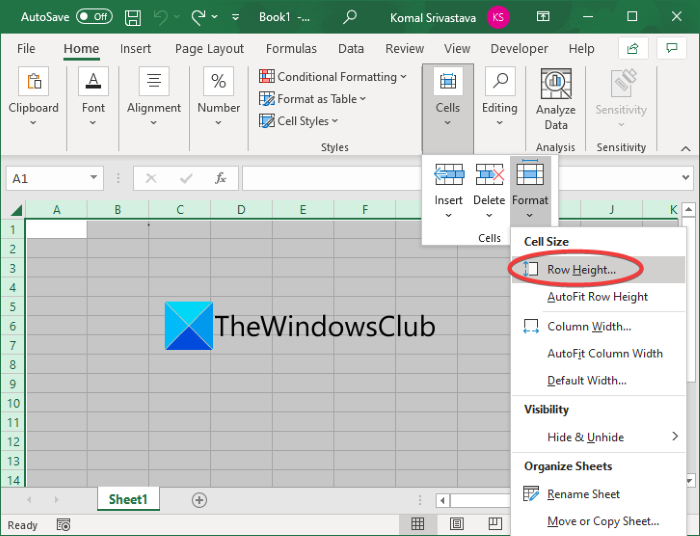Open the Redo history dropdown arrow
The width and height of the screenshot is (700, 536).
pos(215,17)
